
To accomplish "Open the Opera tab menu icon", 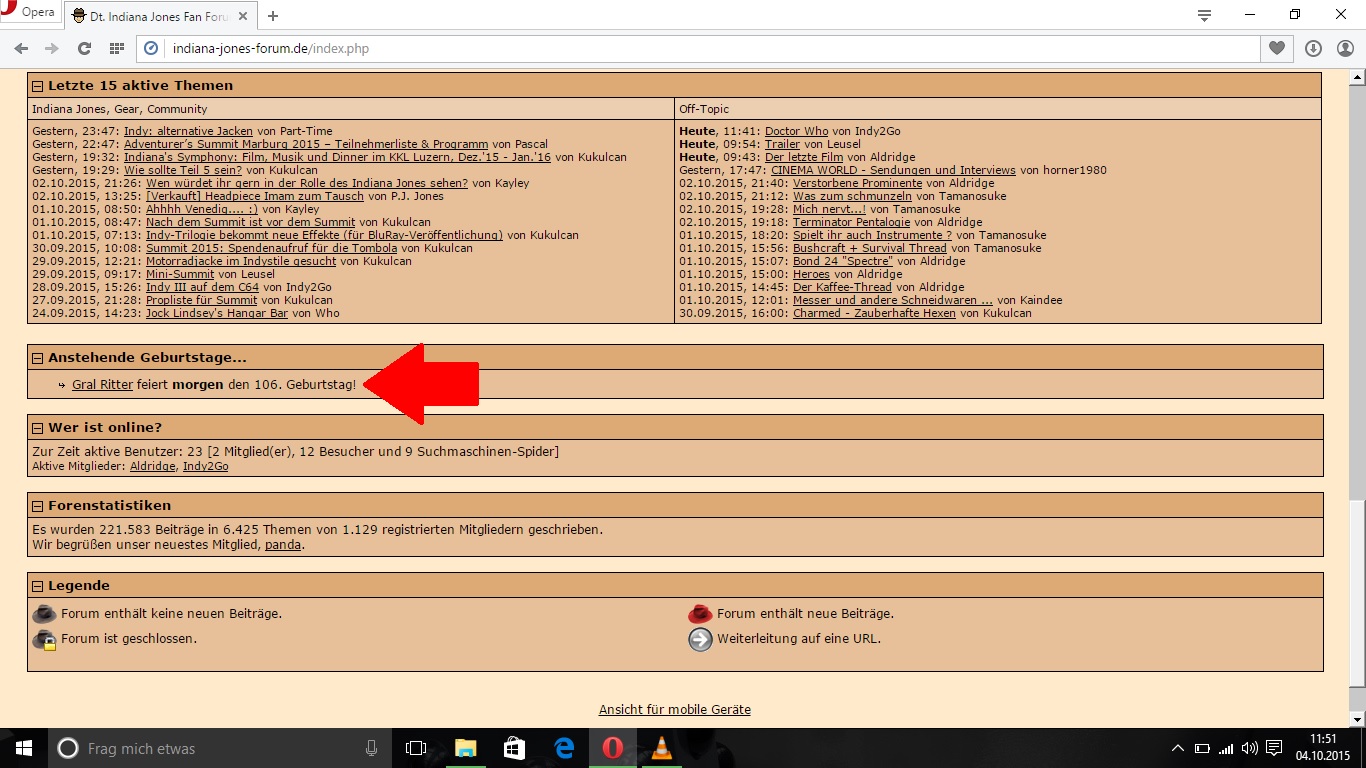I will [1204, 15].
